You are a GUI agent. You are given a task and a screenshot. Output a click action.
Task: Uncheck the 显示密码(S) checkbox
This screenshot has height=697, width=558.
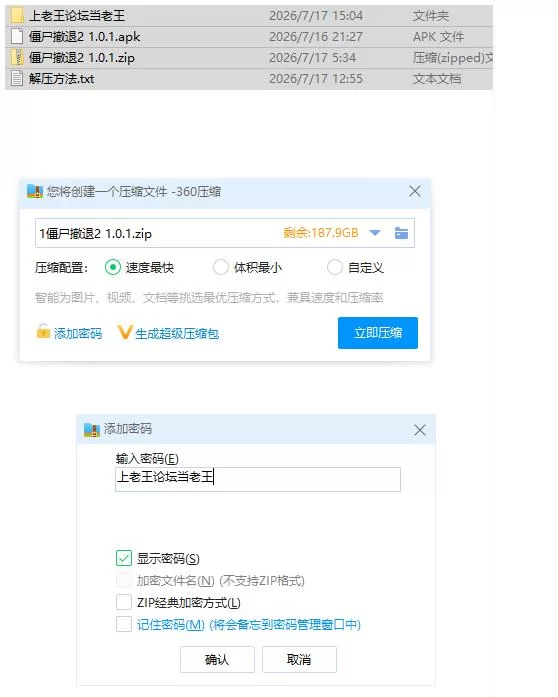coord(124,558)
